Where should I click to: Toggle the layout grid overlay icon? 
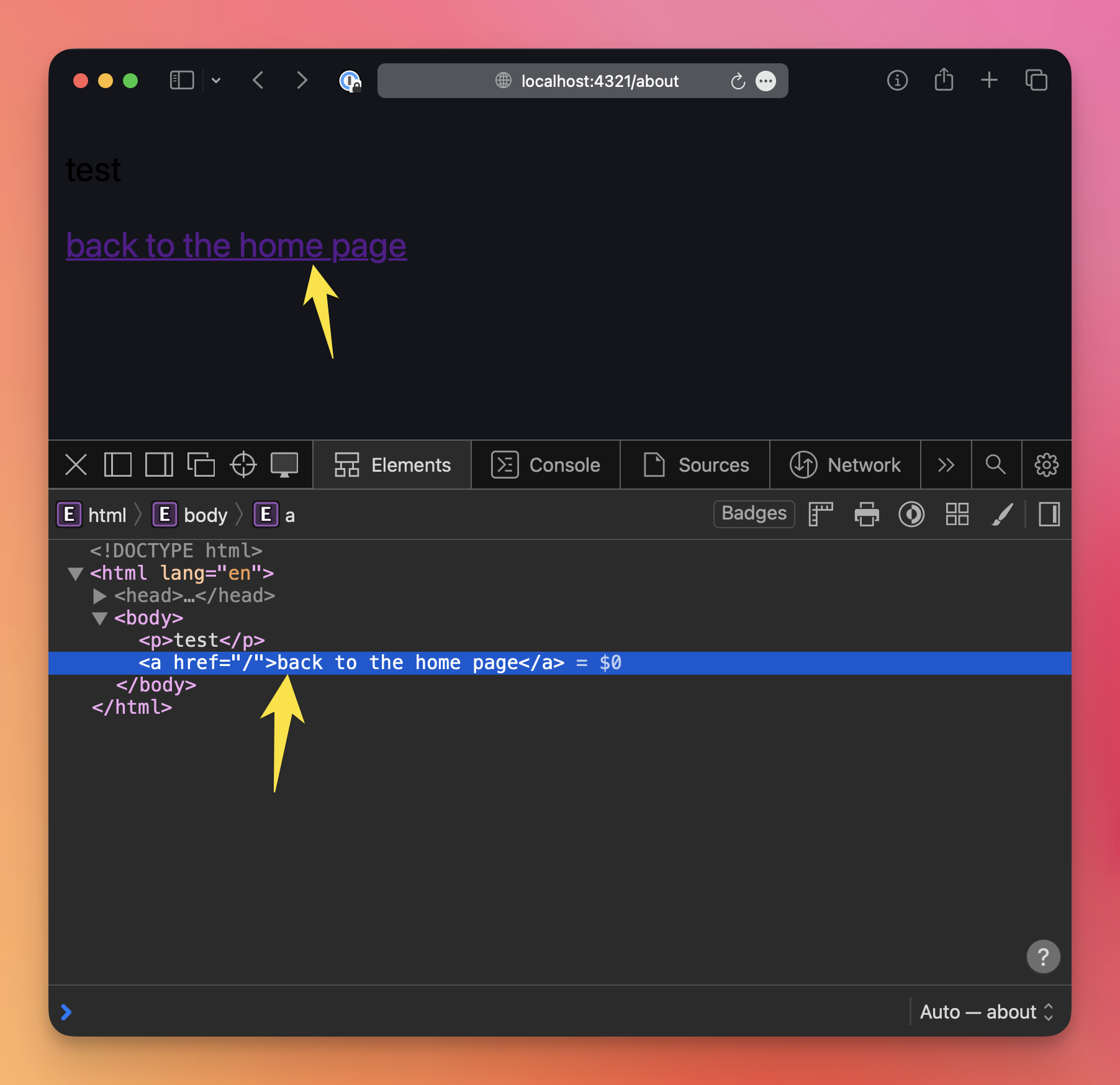coord(957,515)
